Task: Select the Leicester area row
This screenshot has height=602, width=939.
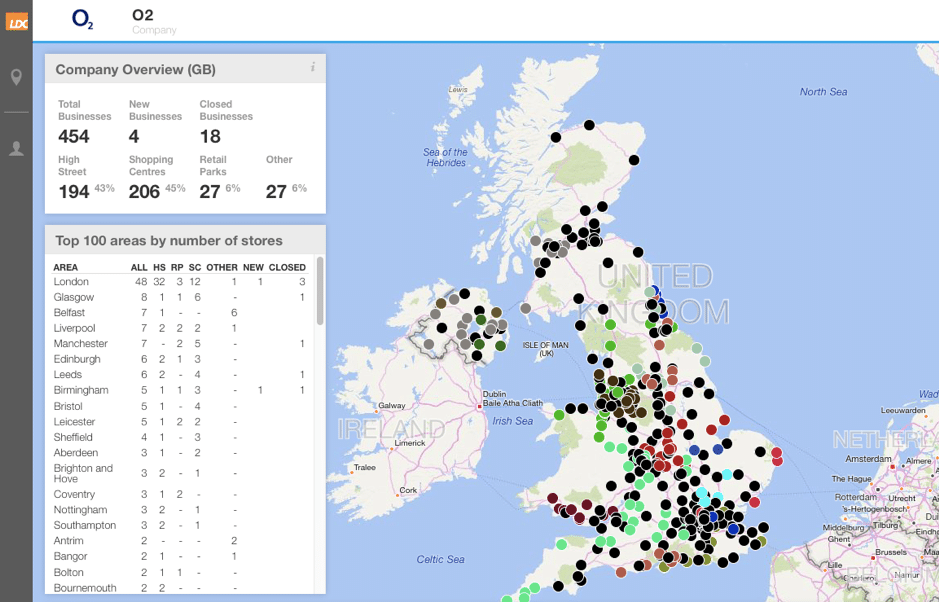Action: click(x=180, y=422)
